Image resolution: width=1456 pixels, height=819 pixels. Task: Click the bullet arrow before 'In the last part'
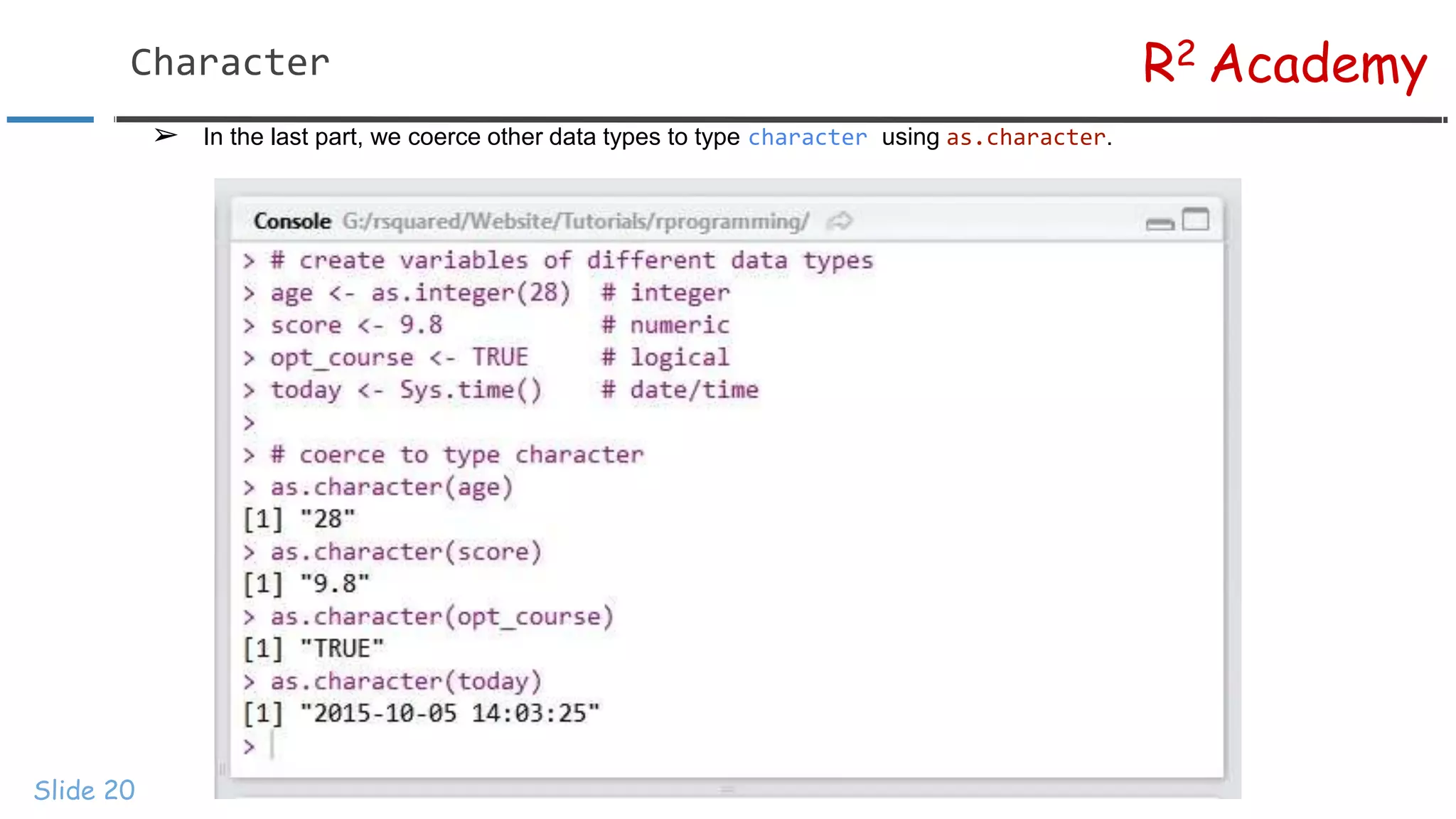[166, 135]
